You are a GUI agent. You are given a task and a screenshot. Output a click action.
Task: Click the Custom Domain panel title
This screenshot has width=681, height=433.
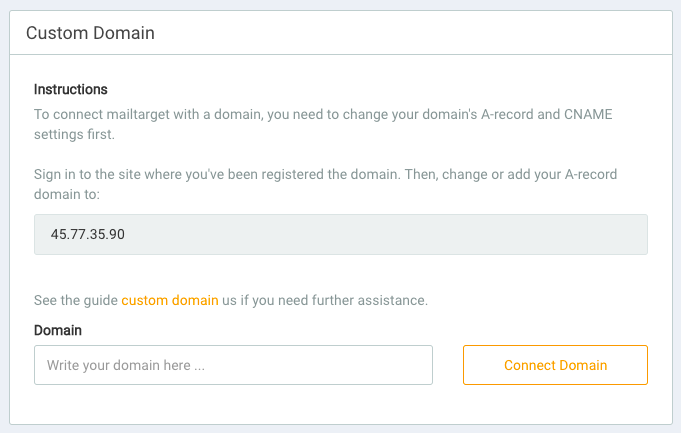coord(90,33)
